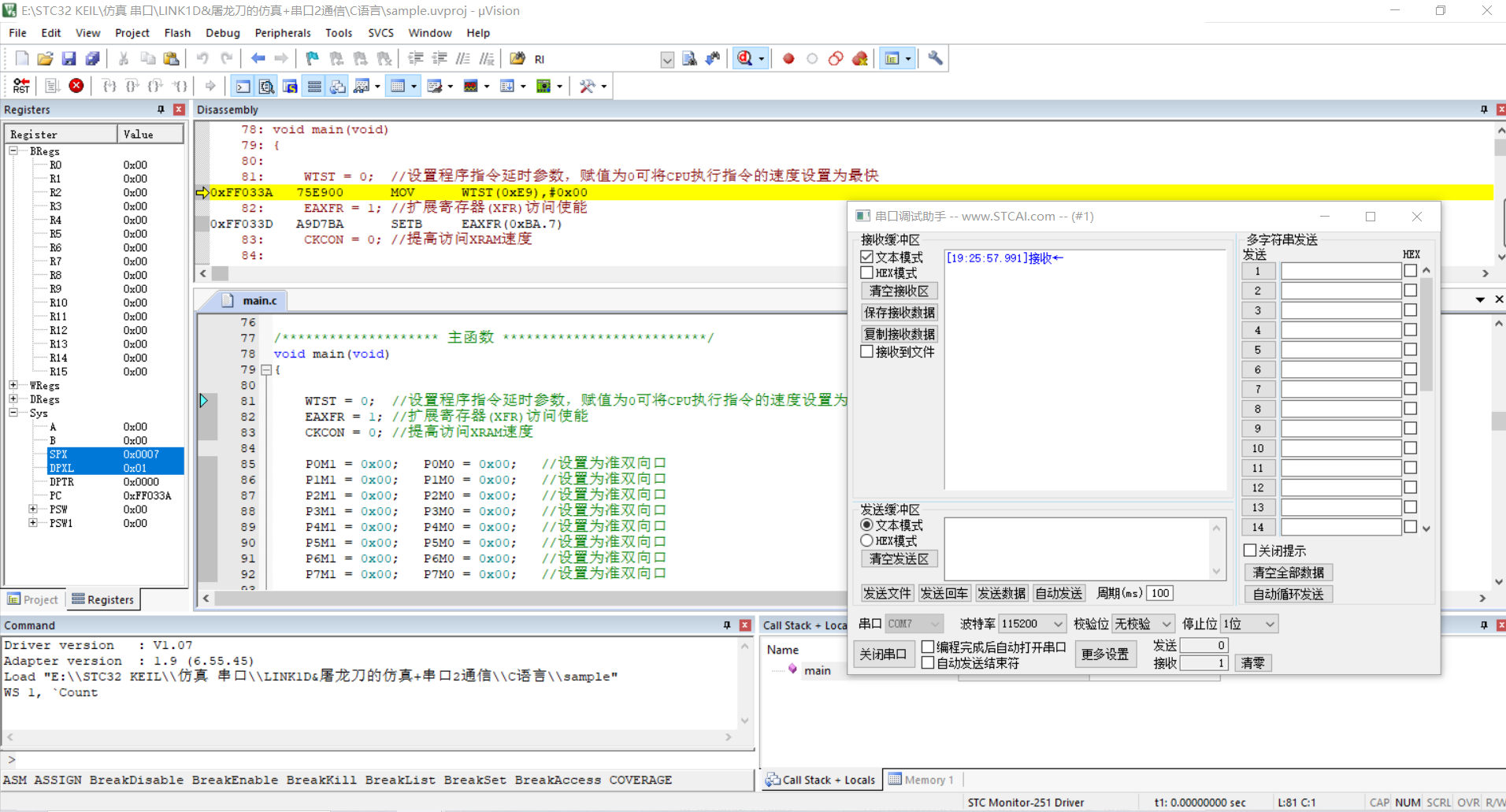Open the 串口 COM7 dropdown
Image resolution: width=1506 pixels, height=812 pixels.
[x=914, y=624]
